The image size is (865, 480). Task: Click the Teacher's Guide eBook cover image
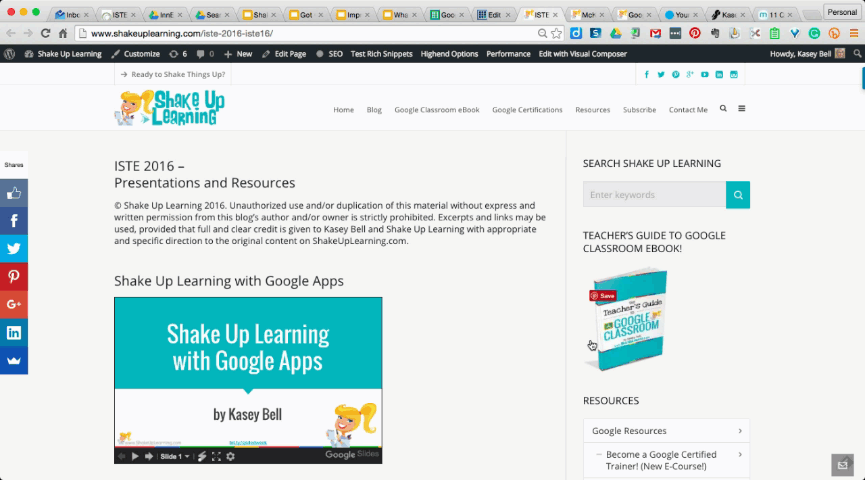(x=627, y=319)
